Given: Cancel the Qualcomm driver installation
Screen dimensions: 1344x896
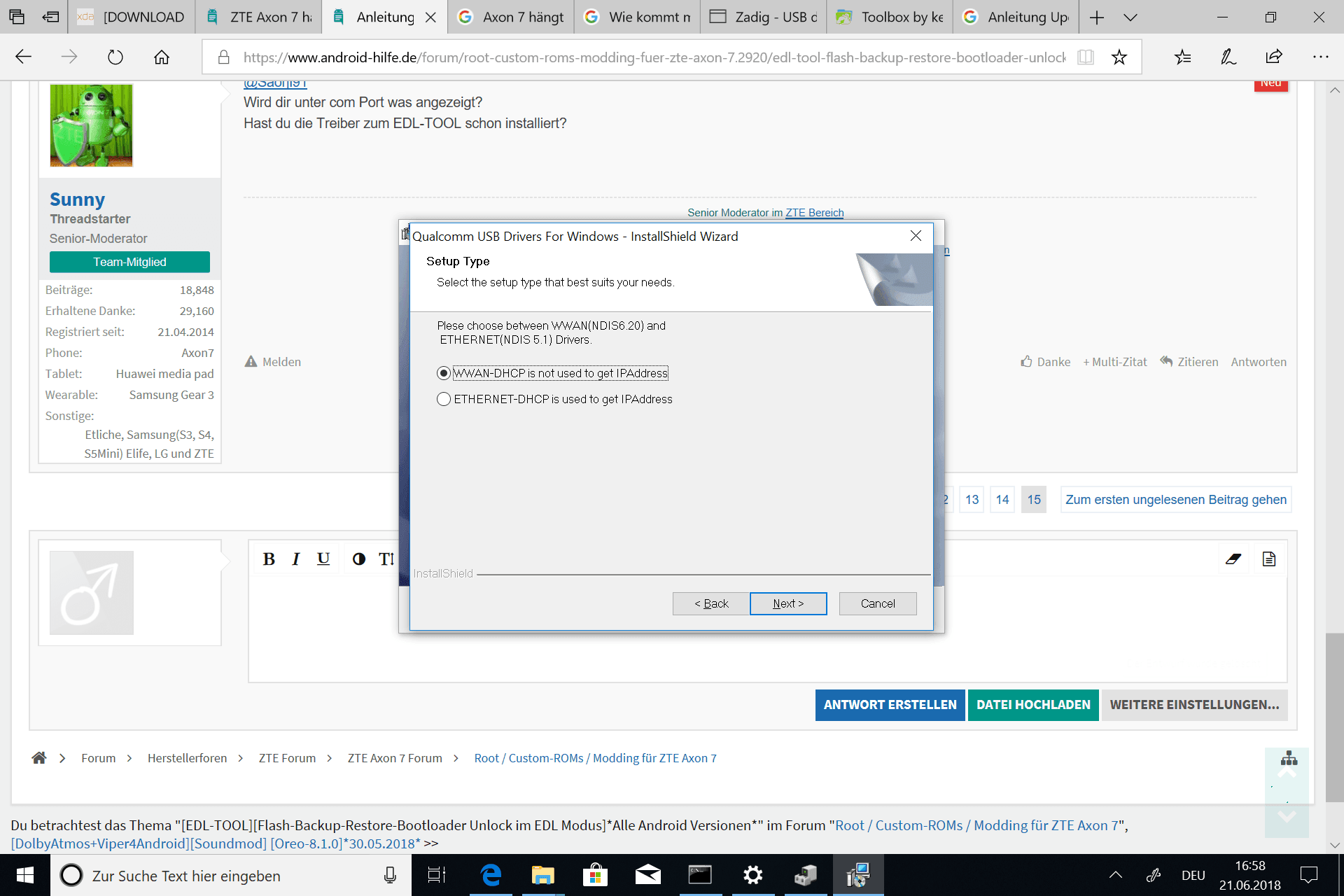Looking at the screenshot, I should click(x=878, y=603).
